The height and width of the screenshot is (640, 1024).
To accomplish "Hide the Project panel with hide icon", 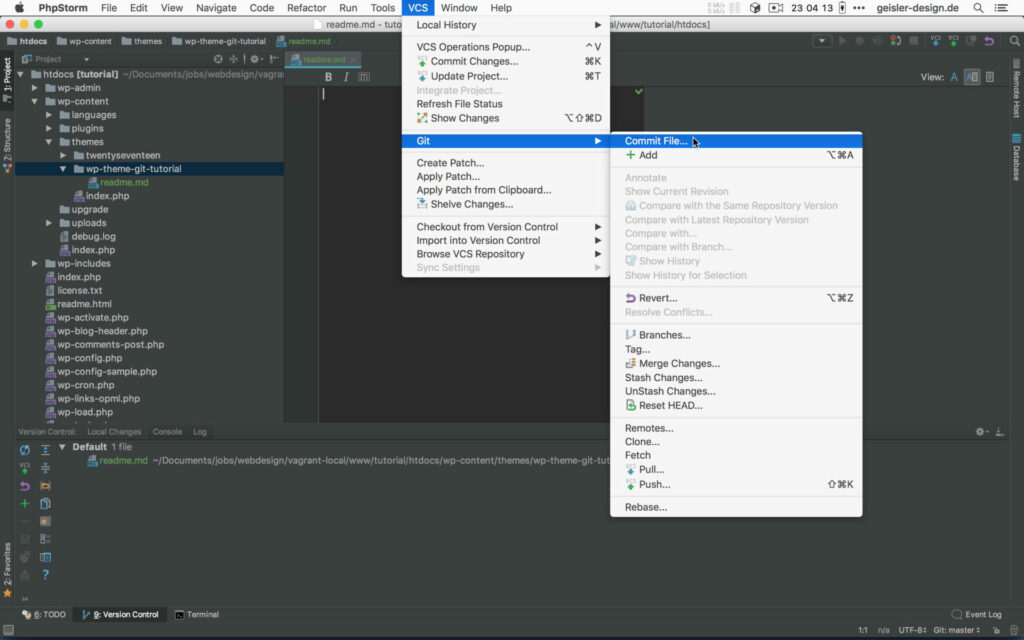I will pos(274,59).
